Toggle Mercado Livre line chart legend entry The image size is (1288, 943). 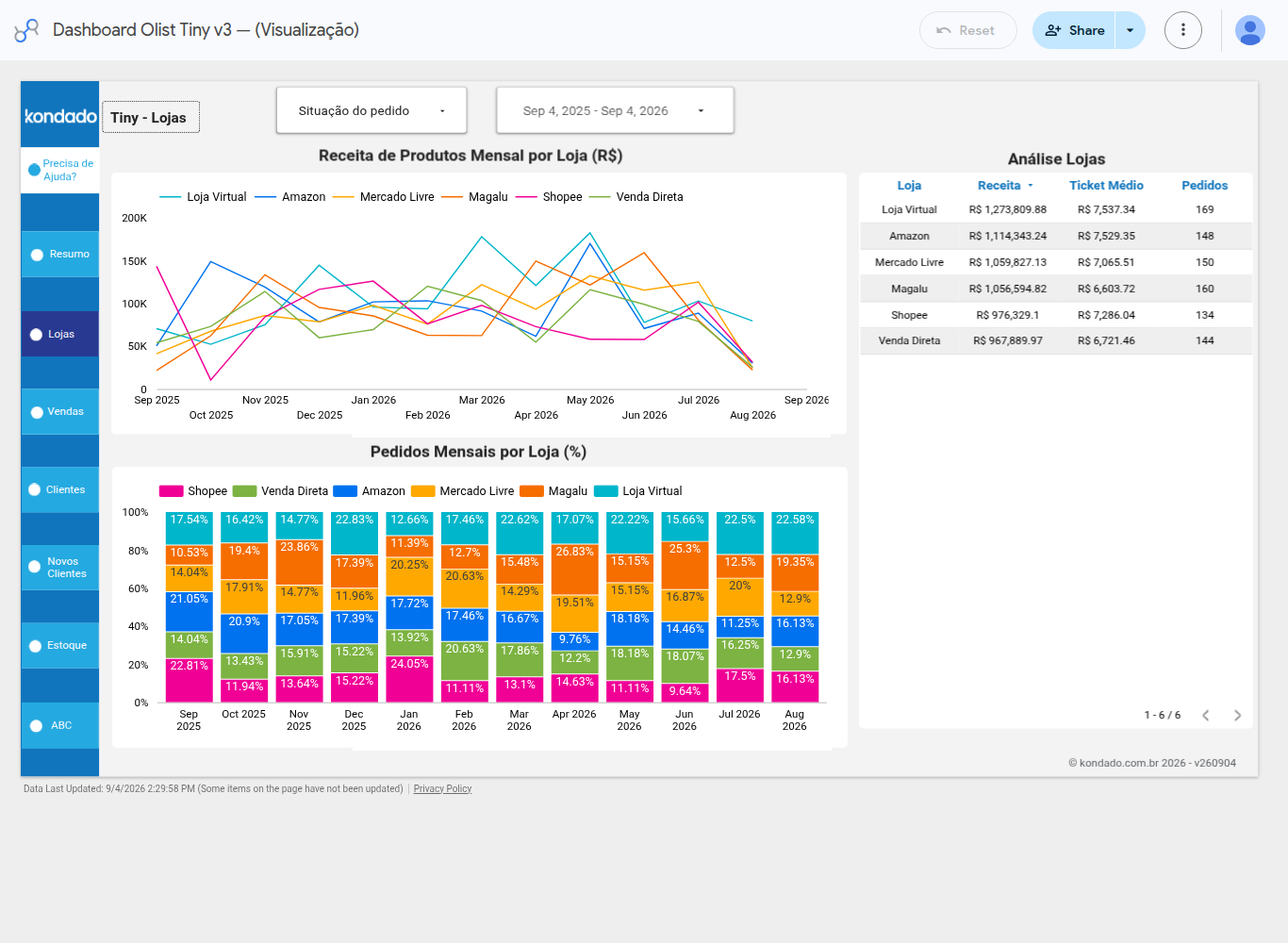point(384,197)
